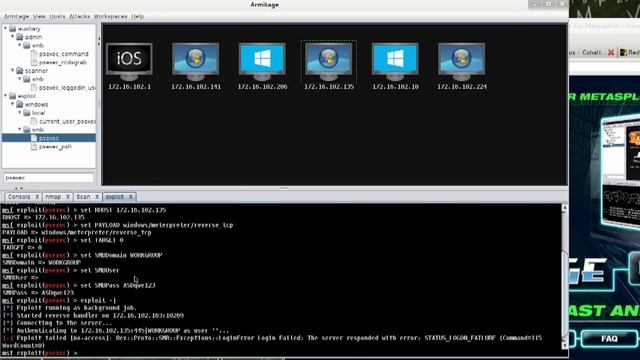Open the Help menu

[x=138, y=16]
